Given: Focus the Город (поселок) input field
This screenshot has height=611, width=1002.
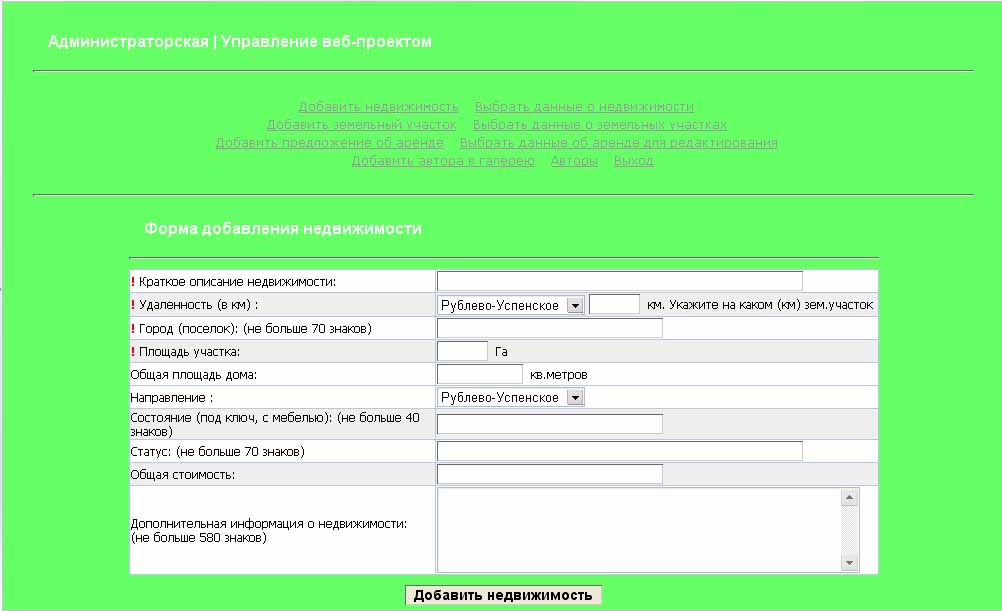Looking at the screenshot, I should (550, 328).
